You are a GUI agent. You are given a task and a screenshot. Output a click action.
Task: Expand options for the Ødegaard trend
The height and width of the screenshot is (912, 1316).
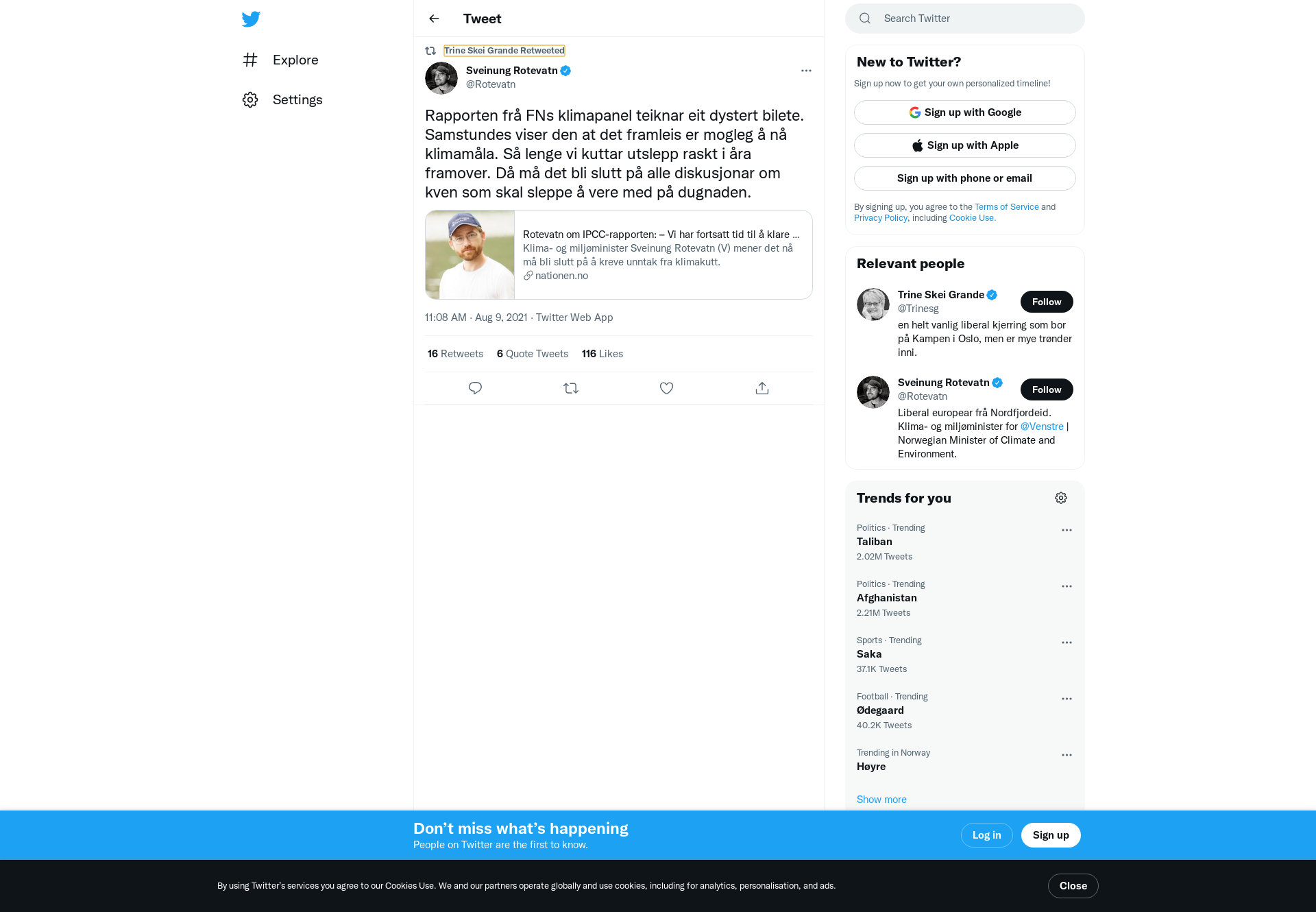point(1067,699)
